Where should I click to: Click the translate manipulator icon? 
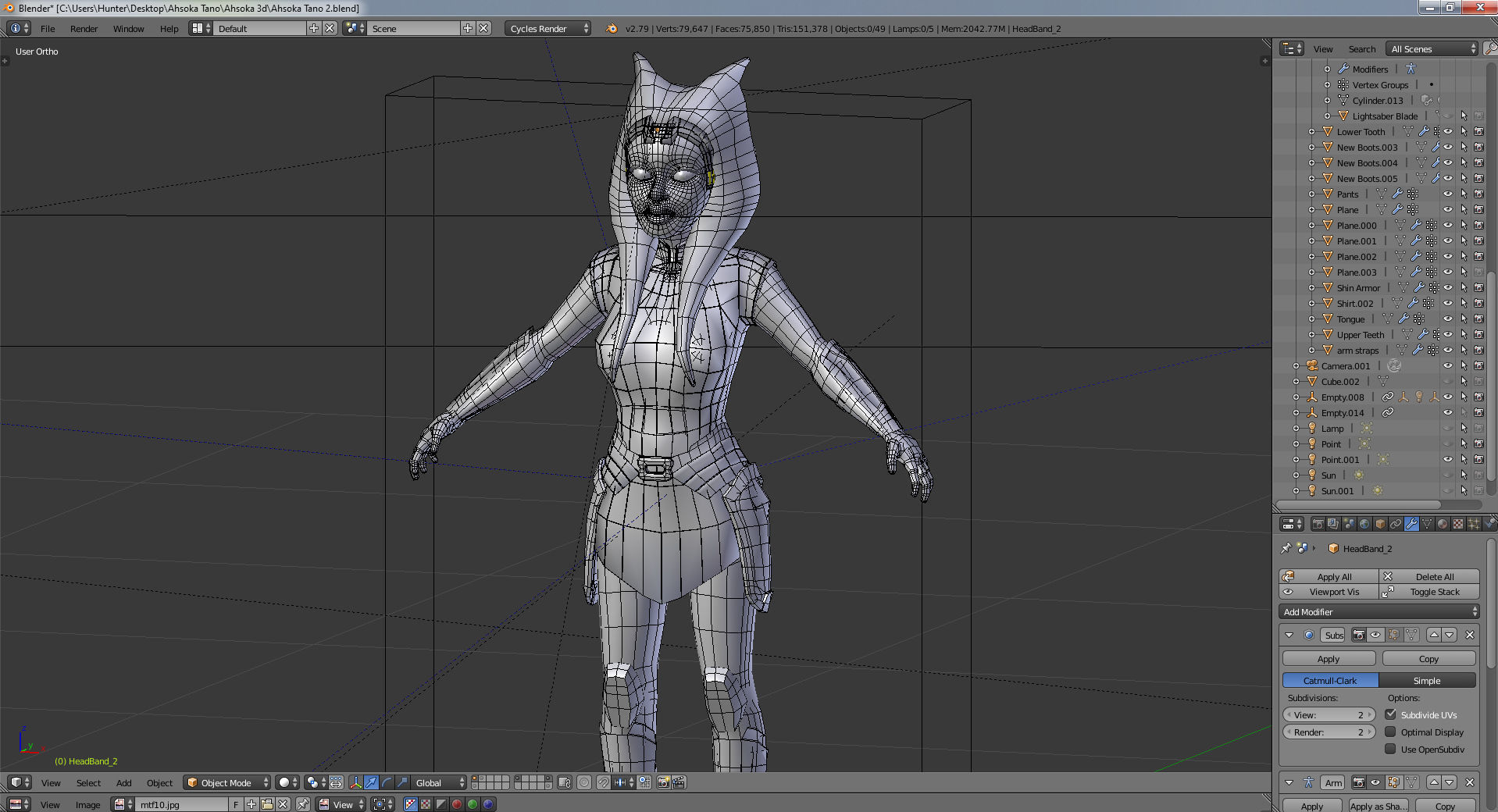click(x=371, y=782)
